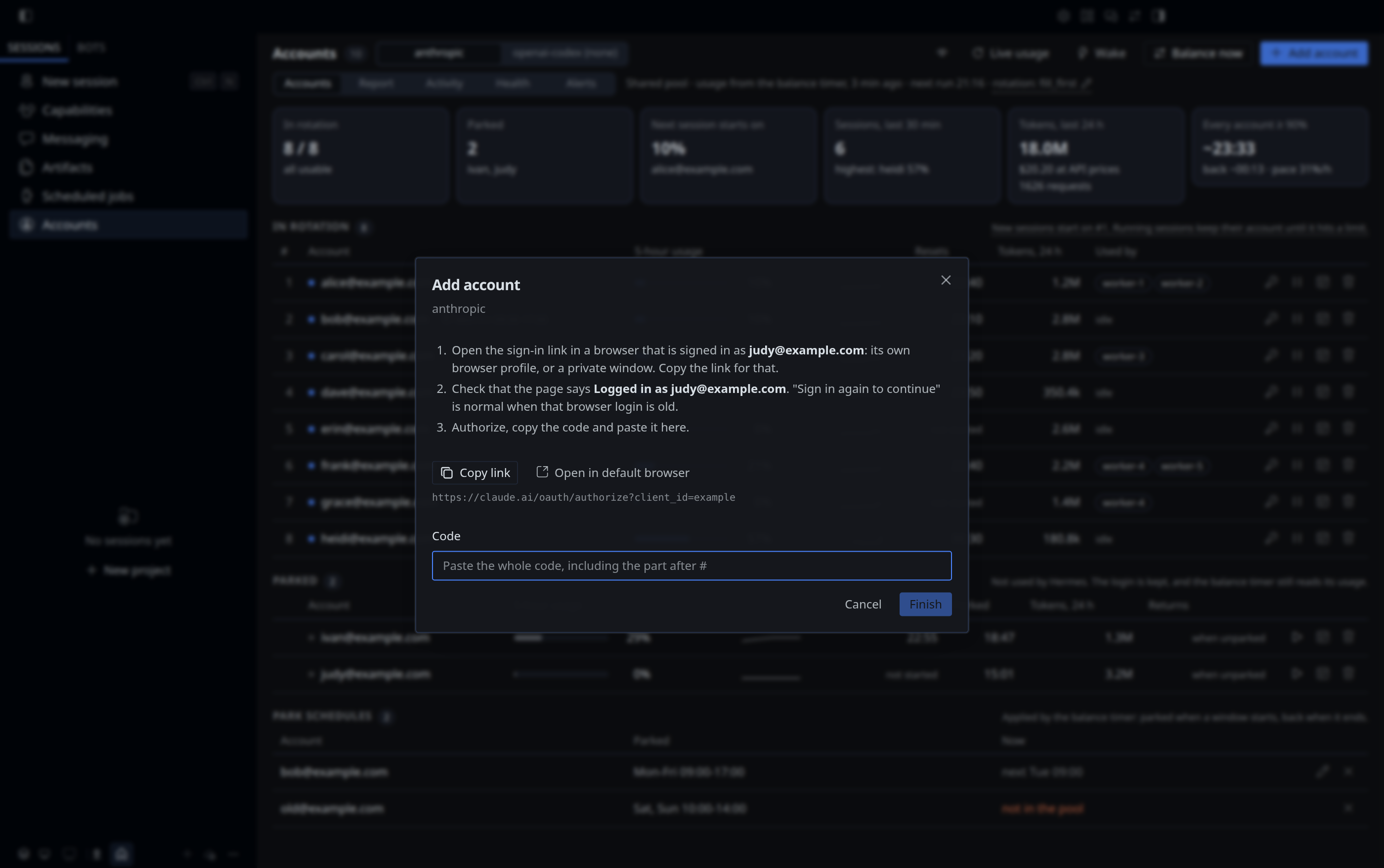Image resolution: width=1384 pixels, height=868 pixels.
Task: Close the Add account dialog with the X
Action: [946, 280]
